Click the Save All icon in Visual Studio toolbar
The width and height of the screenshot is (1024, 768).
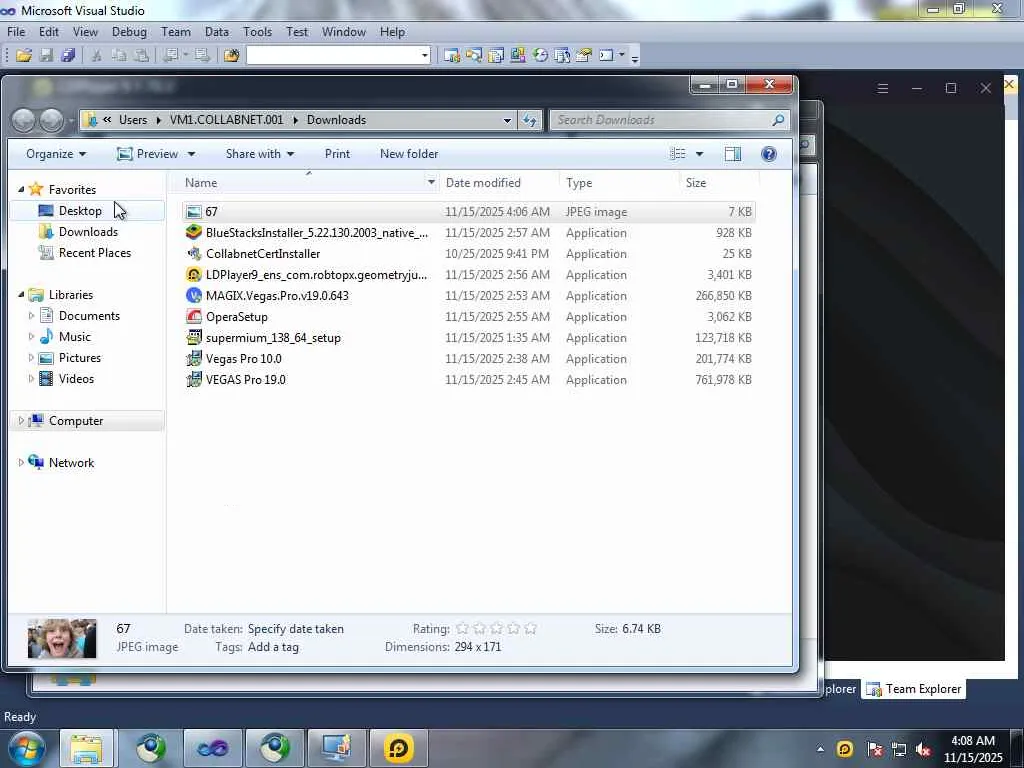pos(68,56)
